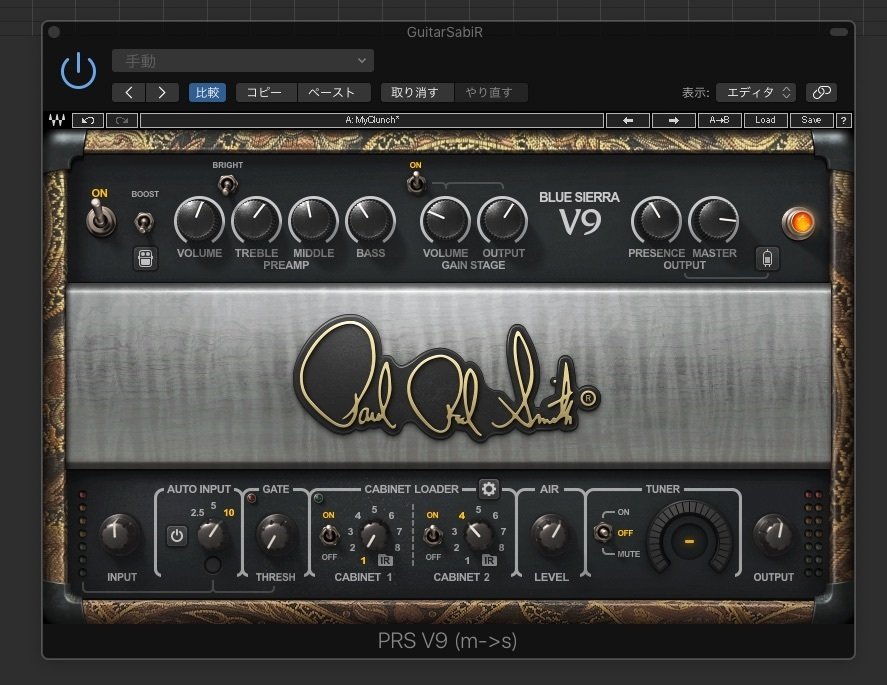This screenshot has width=887, height=685.
Task: Click the orange power indicator lamp
Action: [799, 223]
